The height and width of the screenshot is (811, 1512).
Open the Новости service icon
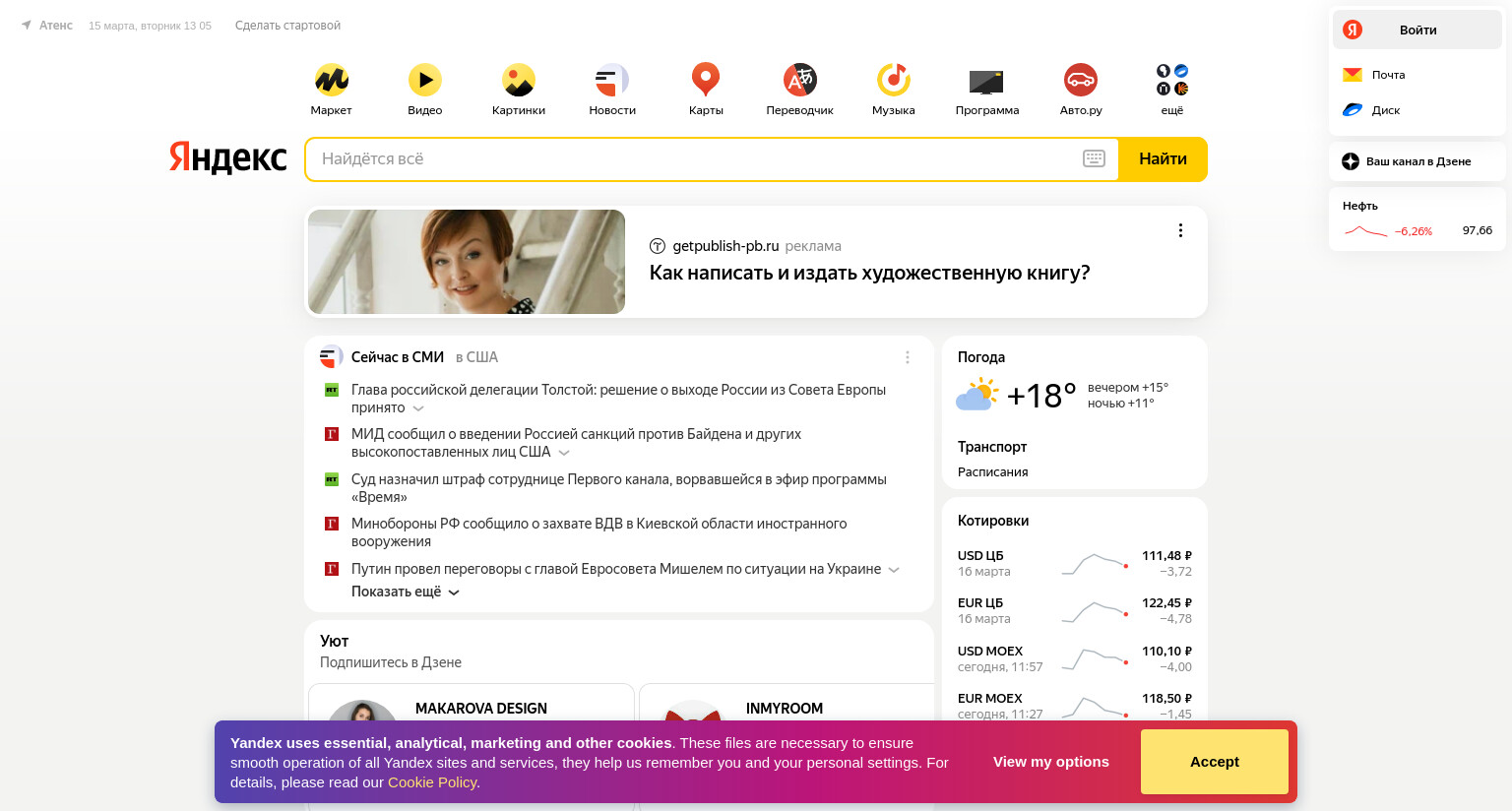coord(612,80)
